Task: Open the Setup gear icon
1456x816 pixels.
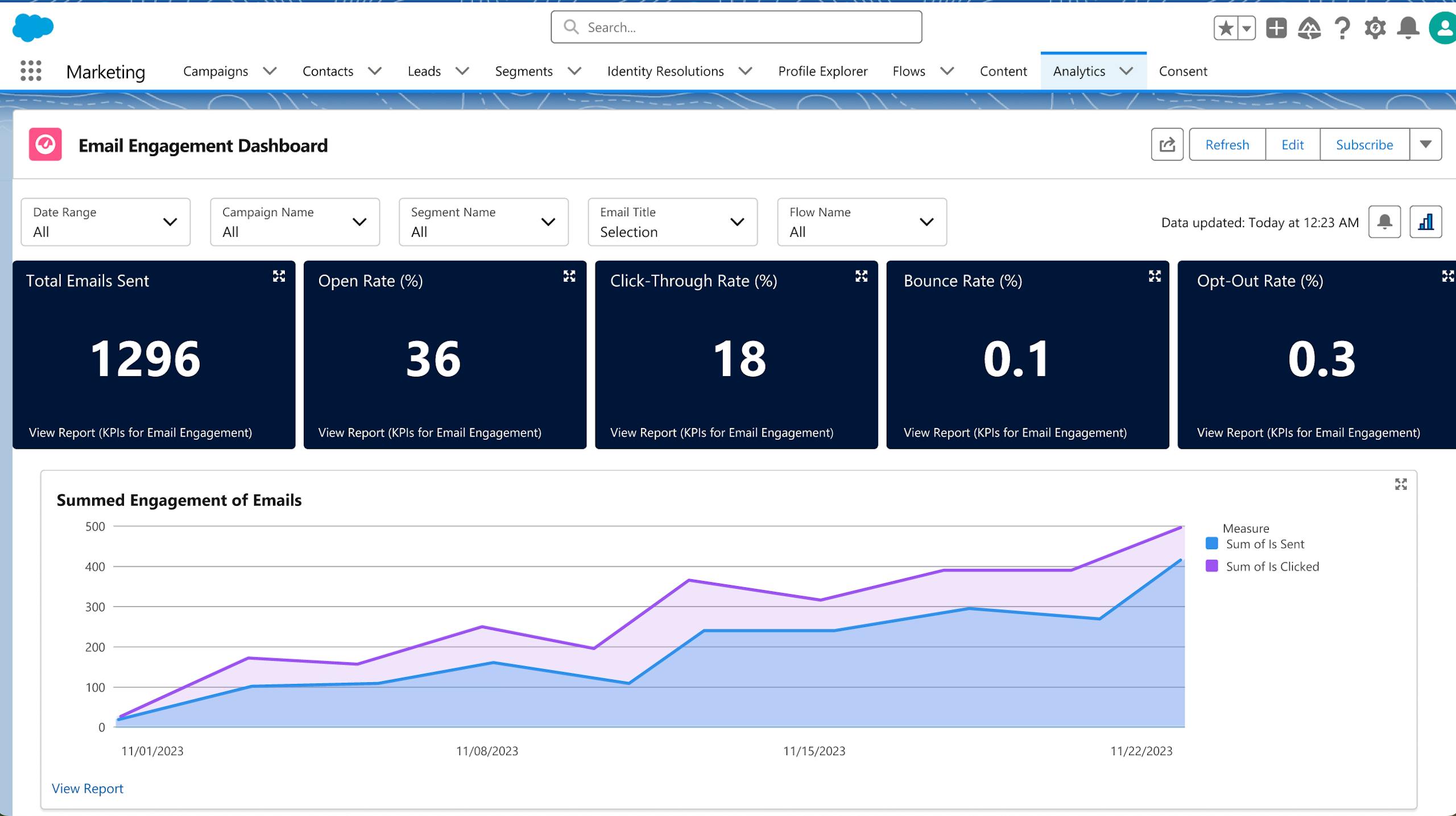Action: [x=1375, y=28]
